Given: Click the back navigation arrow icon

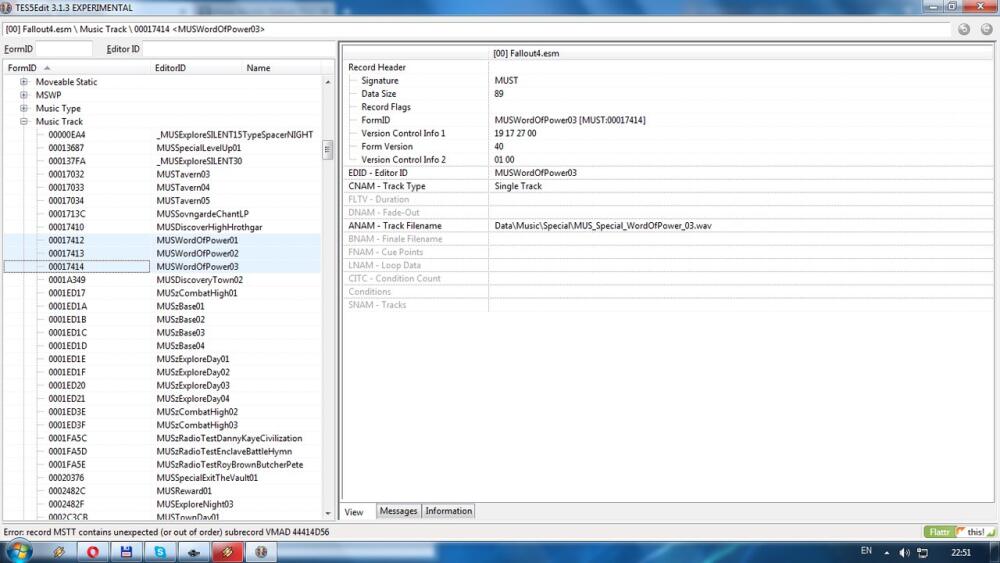Looking at the screenshot, I should (x=964, y=29).
